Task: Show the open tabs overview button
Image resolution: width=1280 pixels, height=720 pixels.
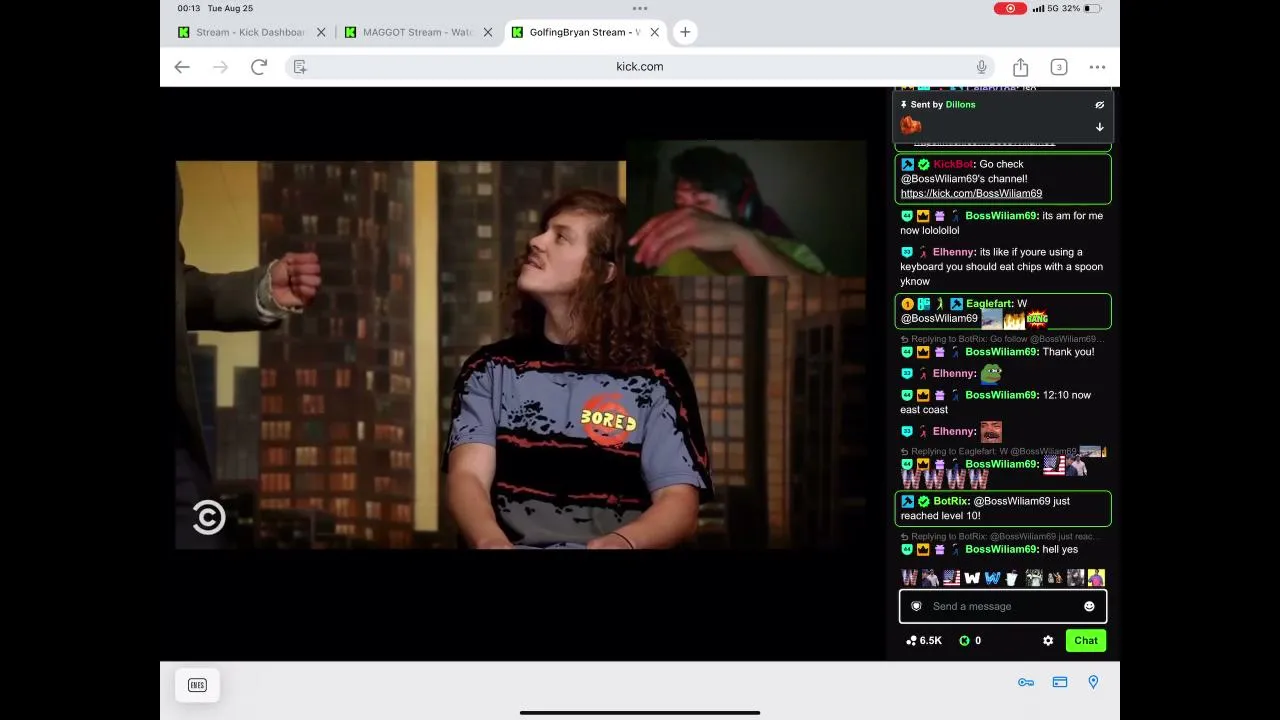Action: coord(1059,67)
